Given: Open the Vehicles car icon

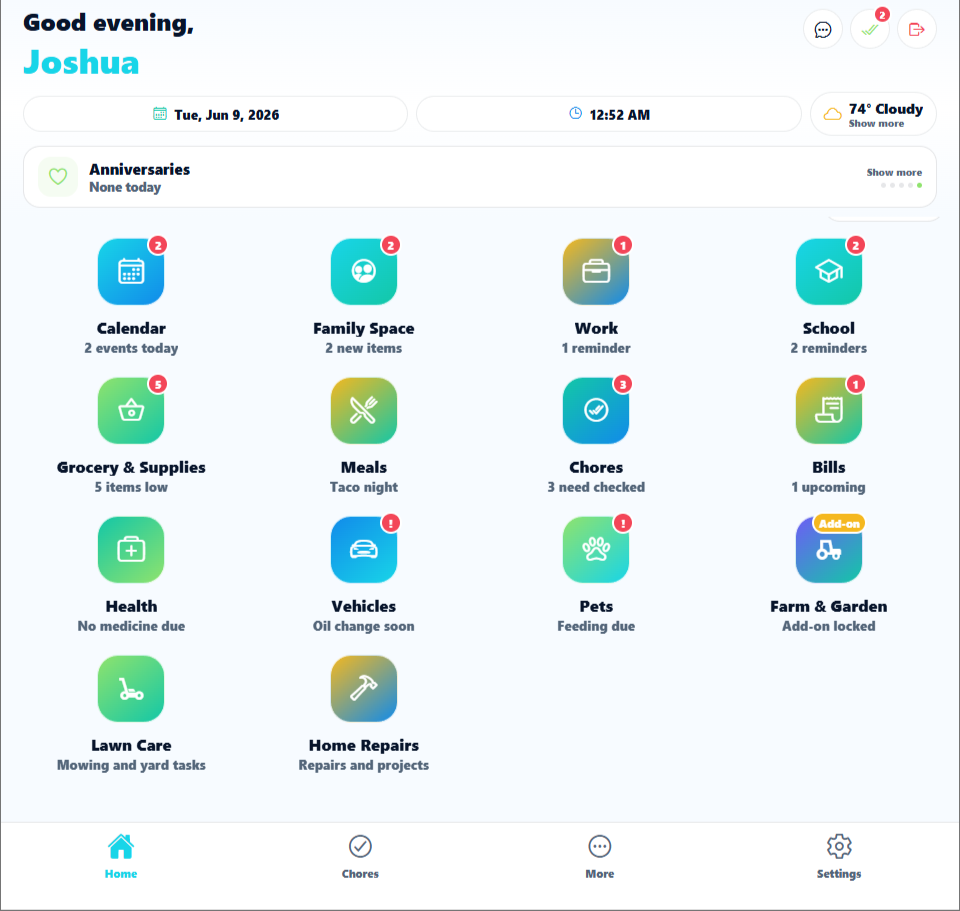Looking at the screenshot, I should pos(364,549).
